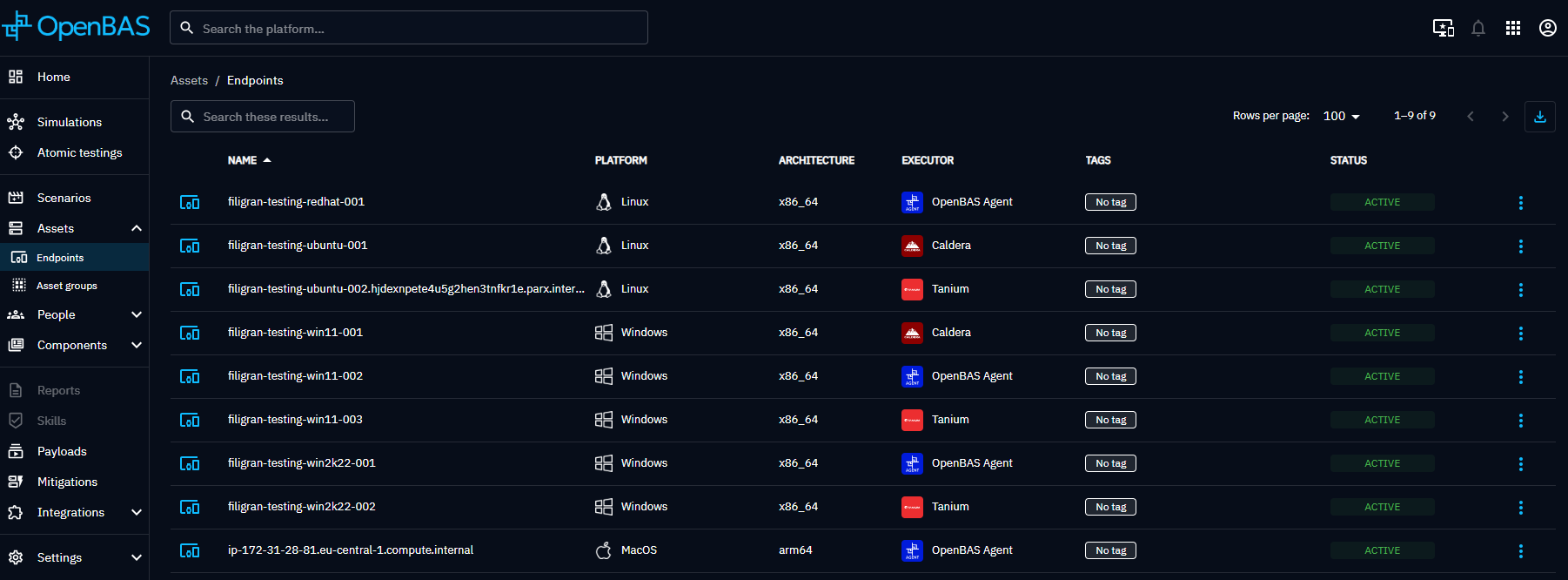
Task: Open kebab menu for filigran-testing-redhat-001
Action: click(x=1521, y=203)
